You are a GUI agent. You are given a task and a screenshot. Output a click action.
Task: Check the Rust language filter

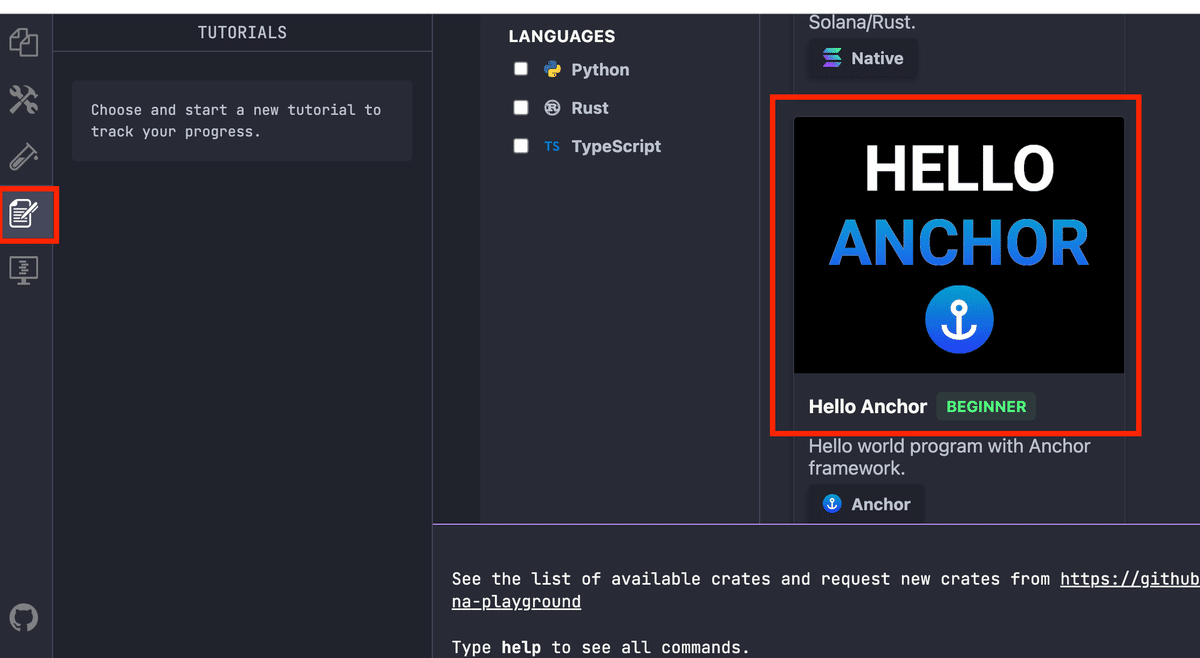coord(521,107)
